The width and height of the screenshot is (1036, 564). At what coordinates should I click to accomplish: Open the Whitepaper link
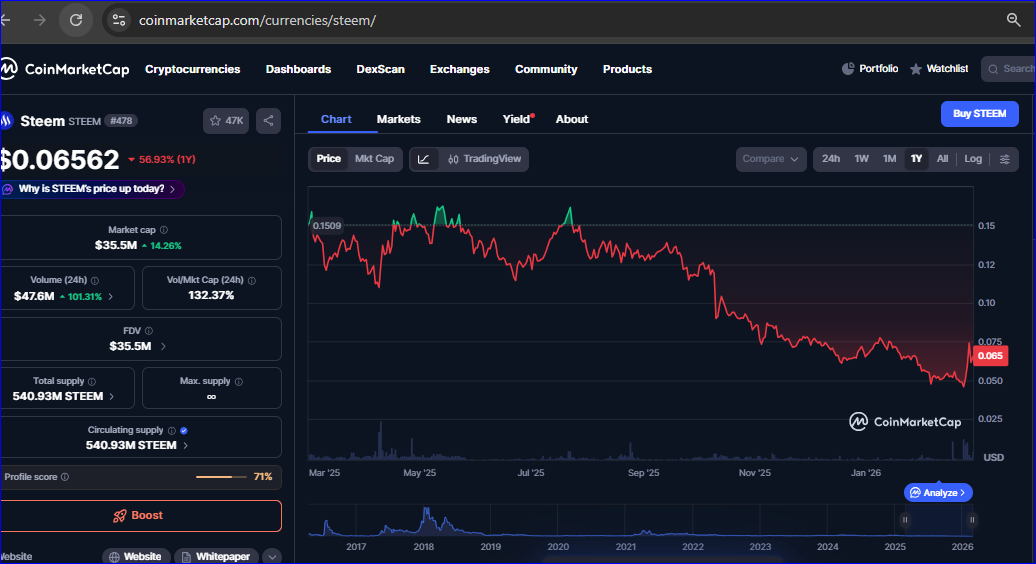point(216,557)
